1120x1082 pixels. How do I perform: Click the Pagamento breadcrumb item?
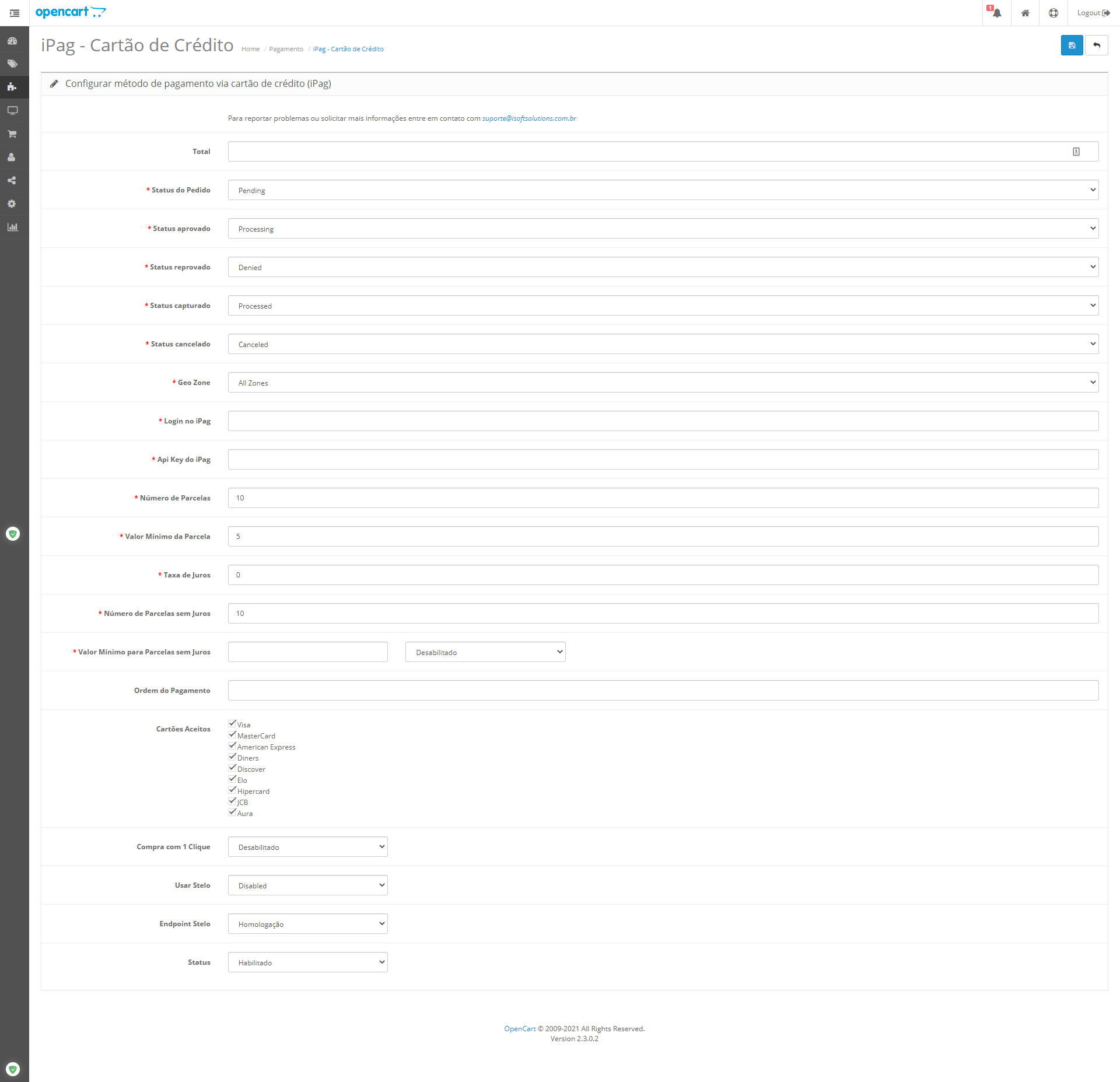click(286, 49)
